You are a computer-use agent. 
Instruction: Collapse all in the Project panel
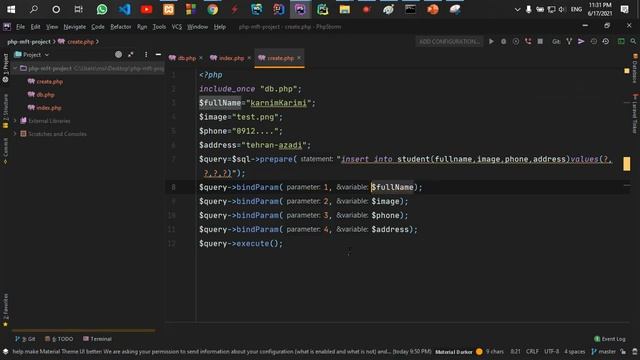coord(131,55)
